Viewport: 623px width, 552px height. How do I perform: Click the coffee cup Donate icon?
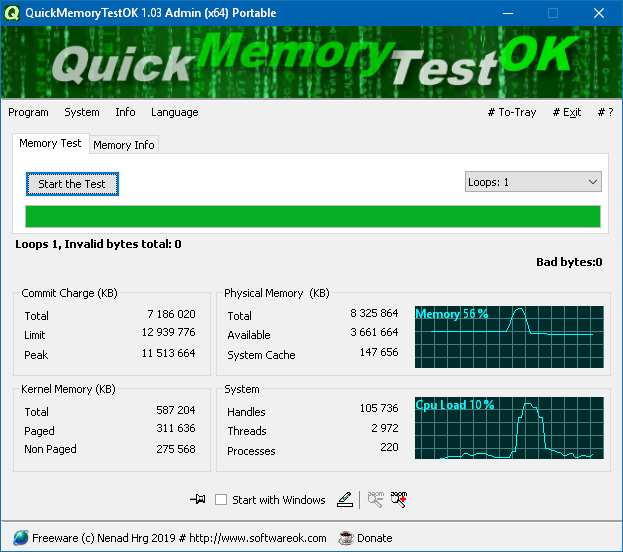click(346, 537)
